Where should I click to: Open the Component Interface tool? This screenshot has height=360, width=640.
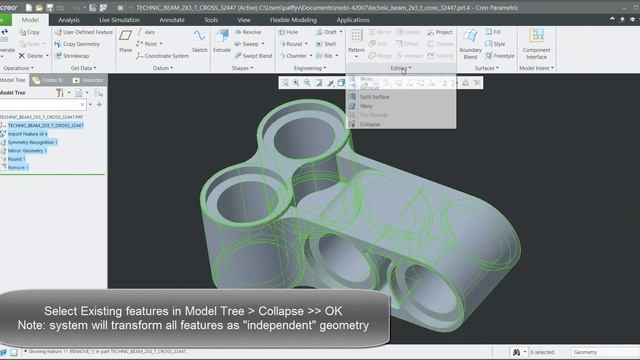[536, 44]
